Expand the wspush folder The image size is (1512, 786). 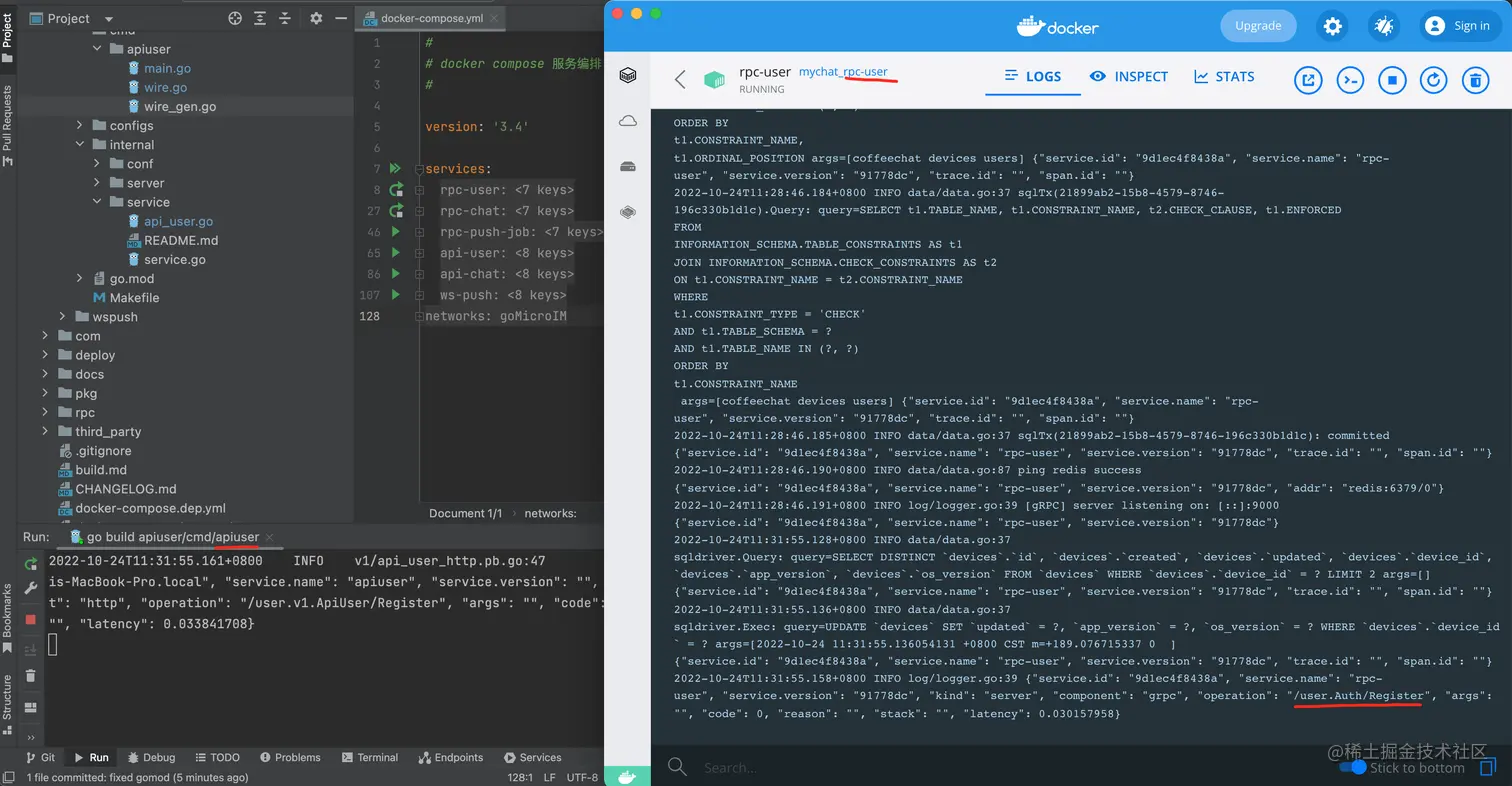click(62, 317)
